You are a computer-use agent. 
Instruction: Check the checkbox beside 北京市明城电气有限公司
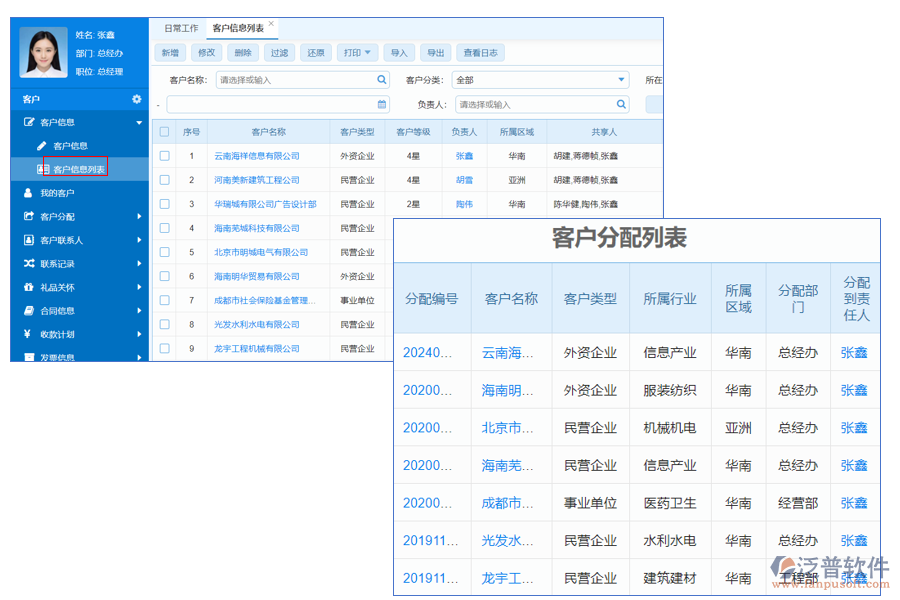(x=163, y=252)
